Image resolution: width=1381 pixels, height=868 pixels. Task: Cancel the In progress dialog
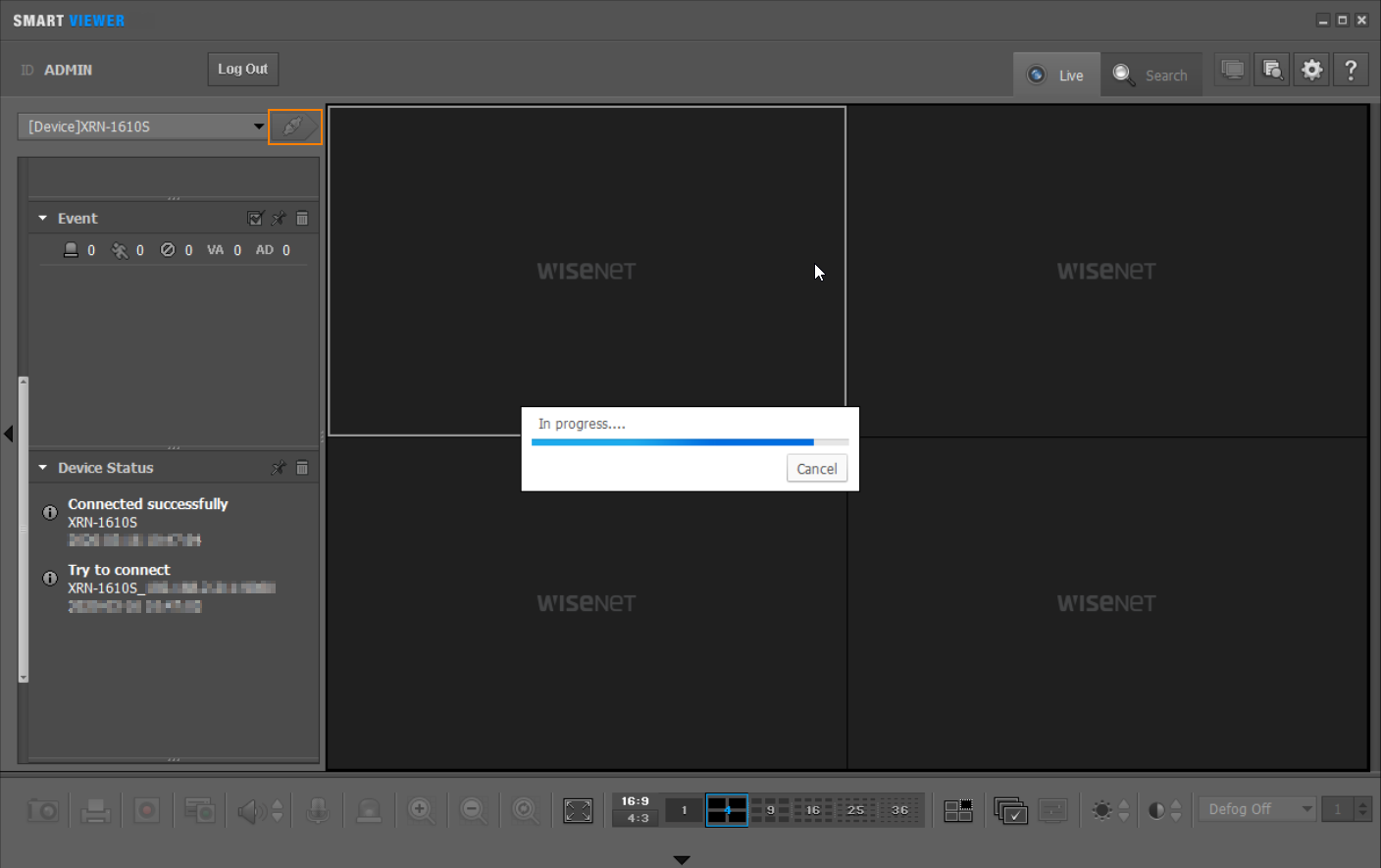click(817, 469)
